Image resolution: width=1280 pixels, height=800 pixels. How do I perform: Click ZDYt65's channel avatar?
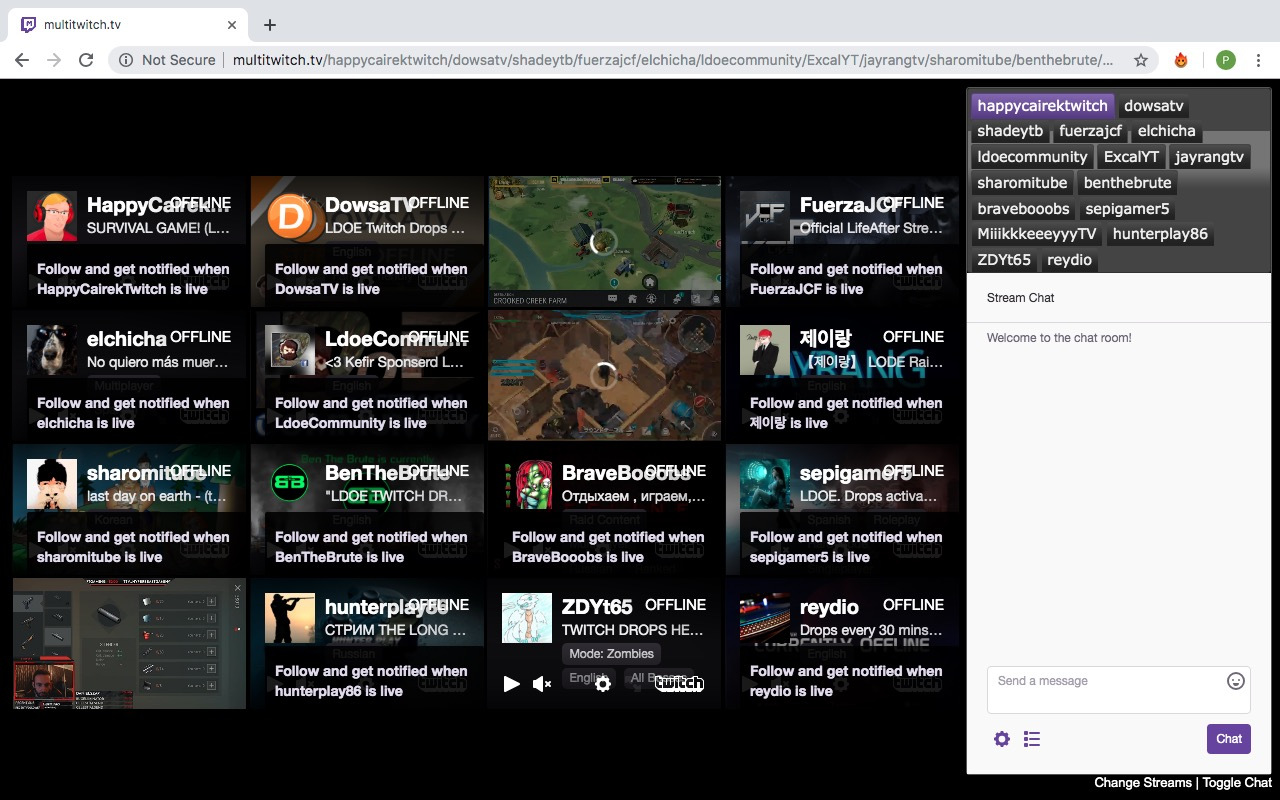pos(527,618)
